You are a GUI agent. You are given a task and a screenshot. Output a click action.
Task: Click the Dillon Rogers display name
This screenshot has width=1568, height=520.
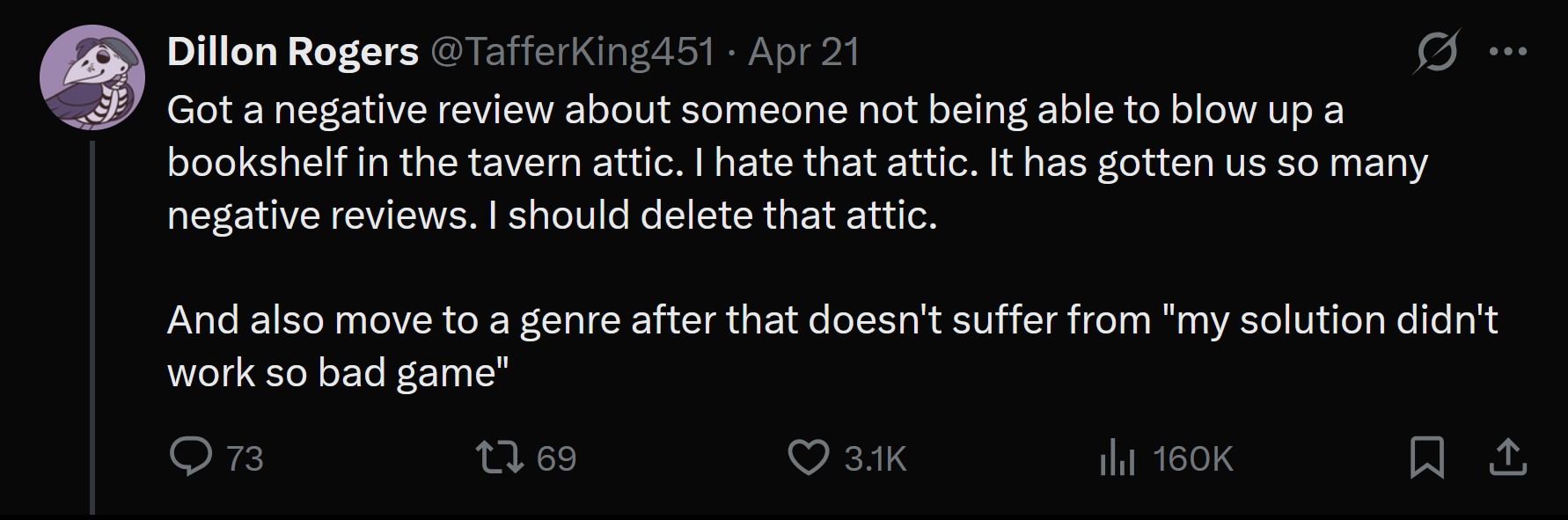click(x=292, y=52)
